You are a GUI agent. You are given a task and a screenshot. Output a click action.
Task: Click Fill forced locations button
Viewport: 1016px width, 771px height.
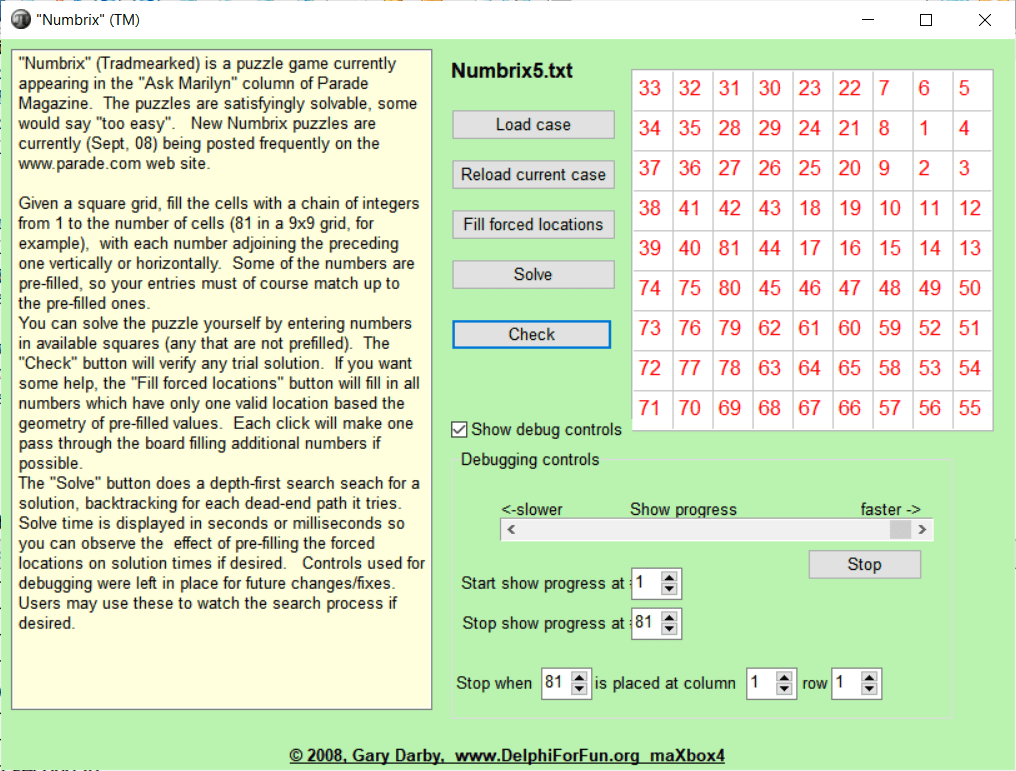click(533, 224)
